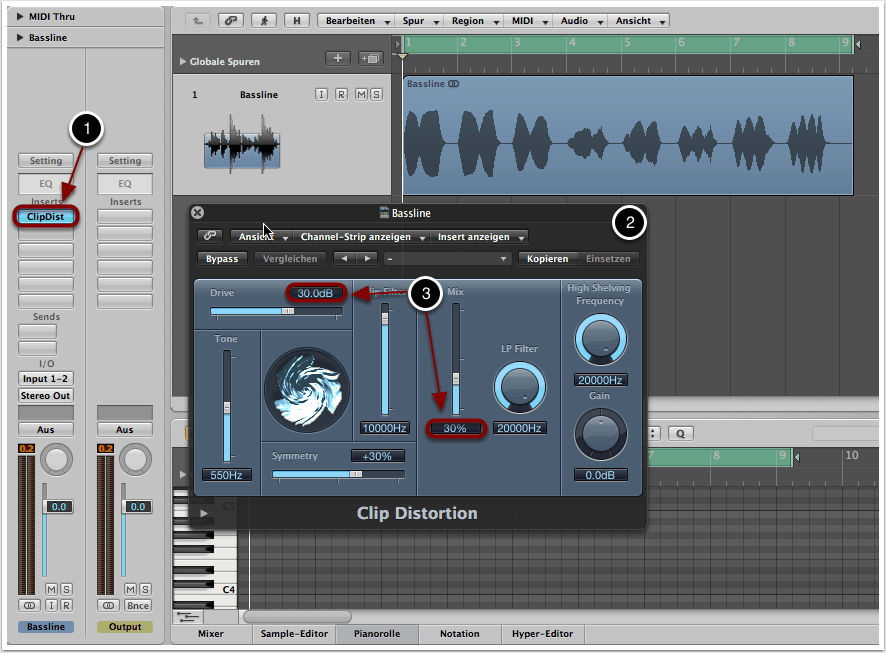Click the add track plus button
This screenshot has width=886, height=653.
pos(337,59)
